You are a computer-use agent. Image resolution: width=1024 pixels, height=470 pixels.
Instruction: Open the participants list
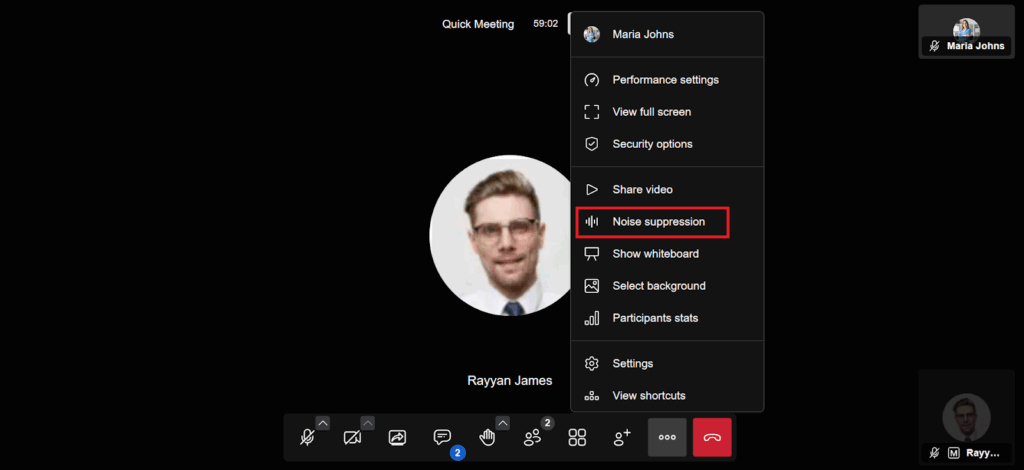pyautogui.click(x=532, y=438)
